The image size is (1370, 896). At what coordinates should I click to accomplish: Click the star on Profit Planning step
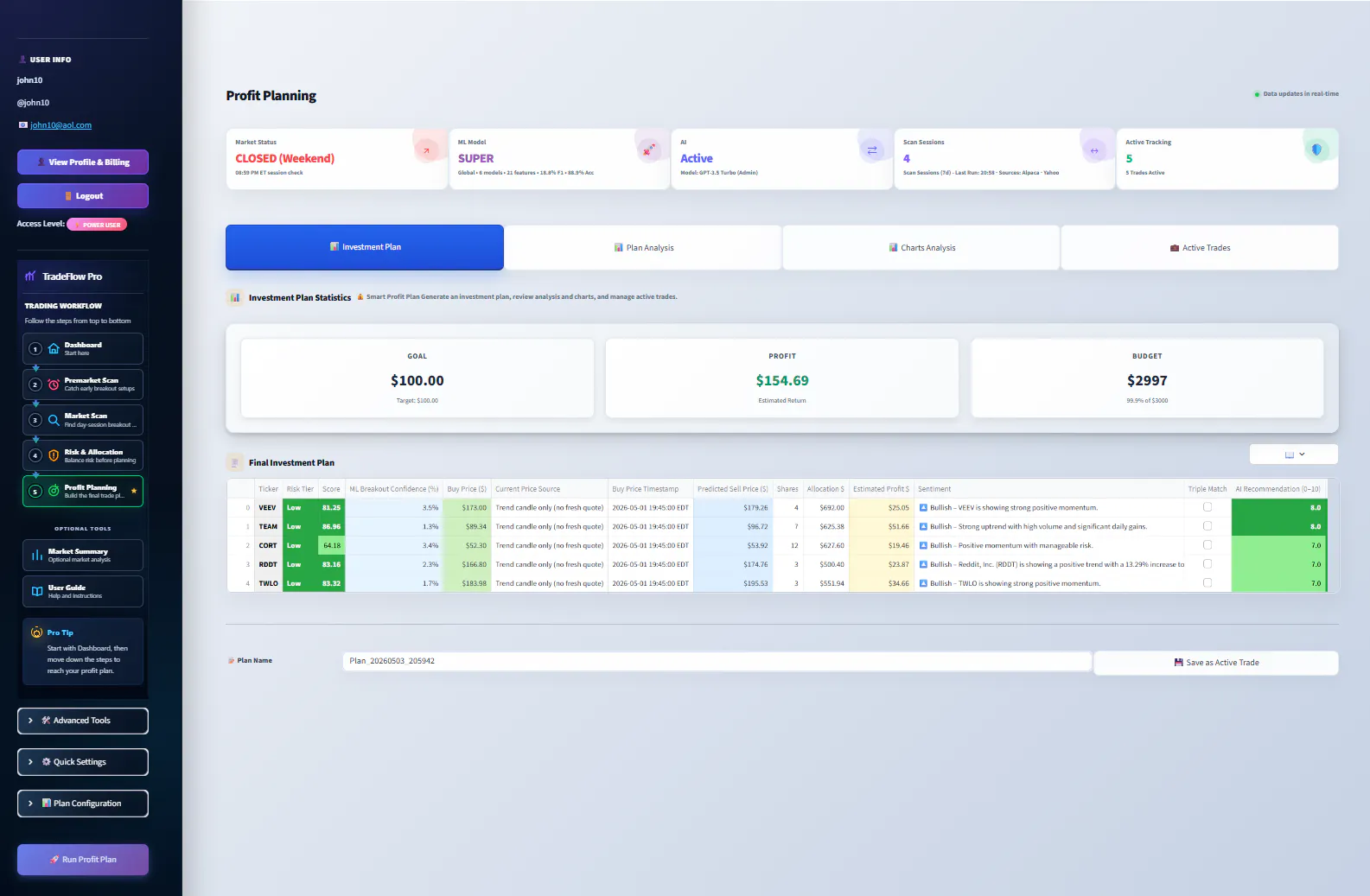pyautogui.click(x=134, y=491)
